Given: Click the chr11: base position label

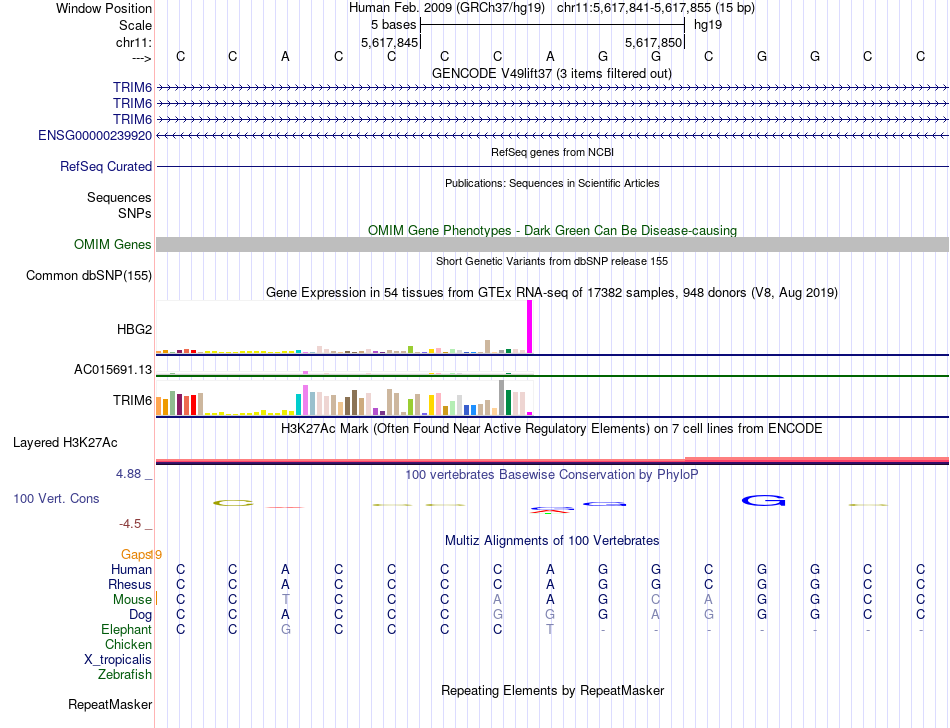Looking at the screenshot, I should click(x=134, y=42).
